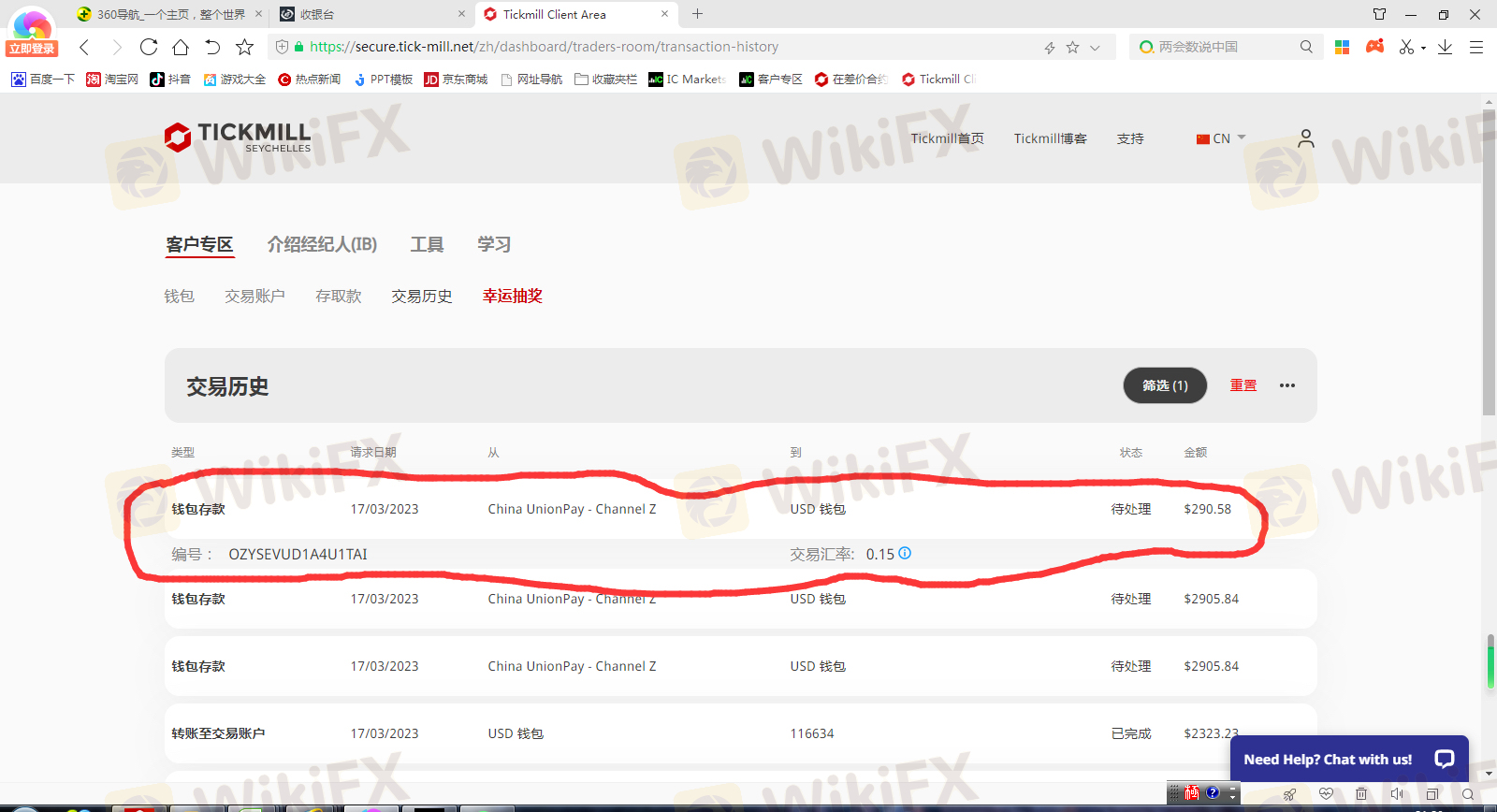Close the Tickmill Client Area tab
This screenshot has width=1497, height=812.
point(664,14)
